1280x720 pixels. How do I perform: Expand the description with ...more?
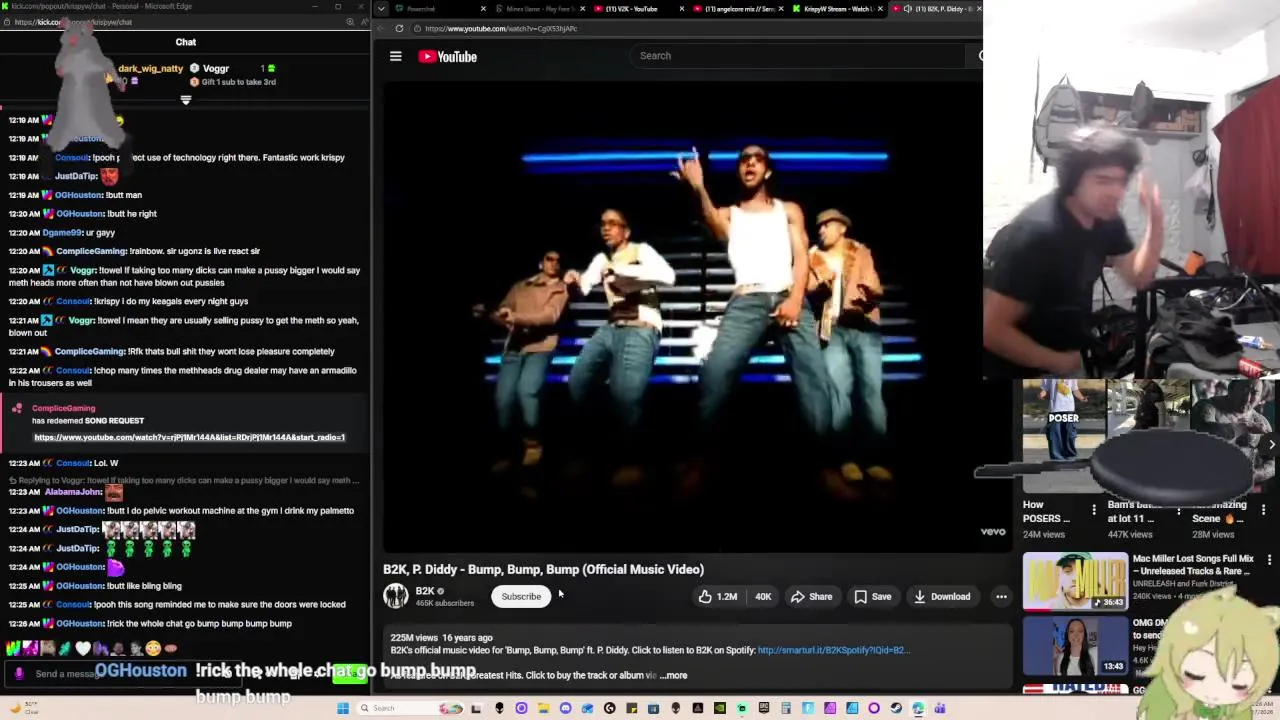(673, 675)
